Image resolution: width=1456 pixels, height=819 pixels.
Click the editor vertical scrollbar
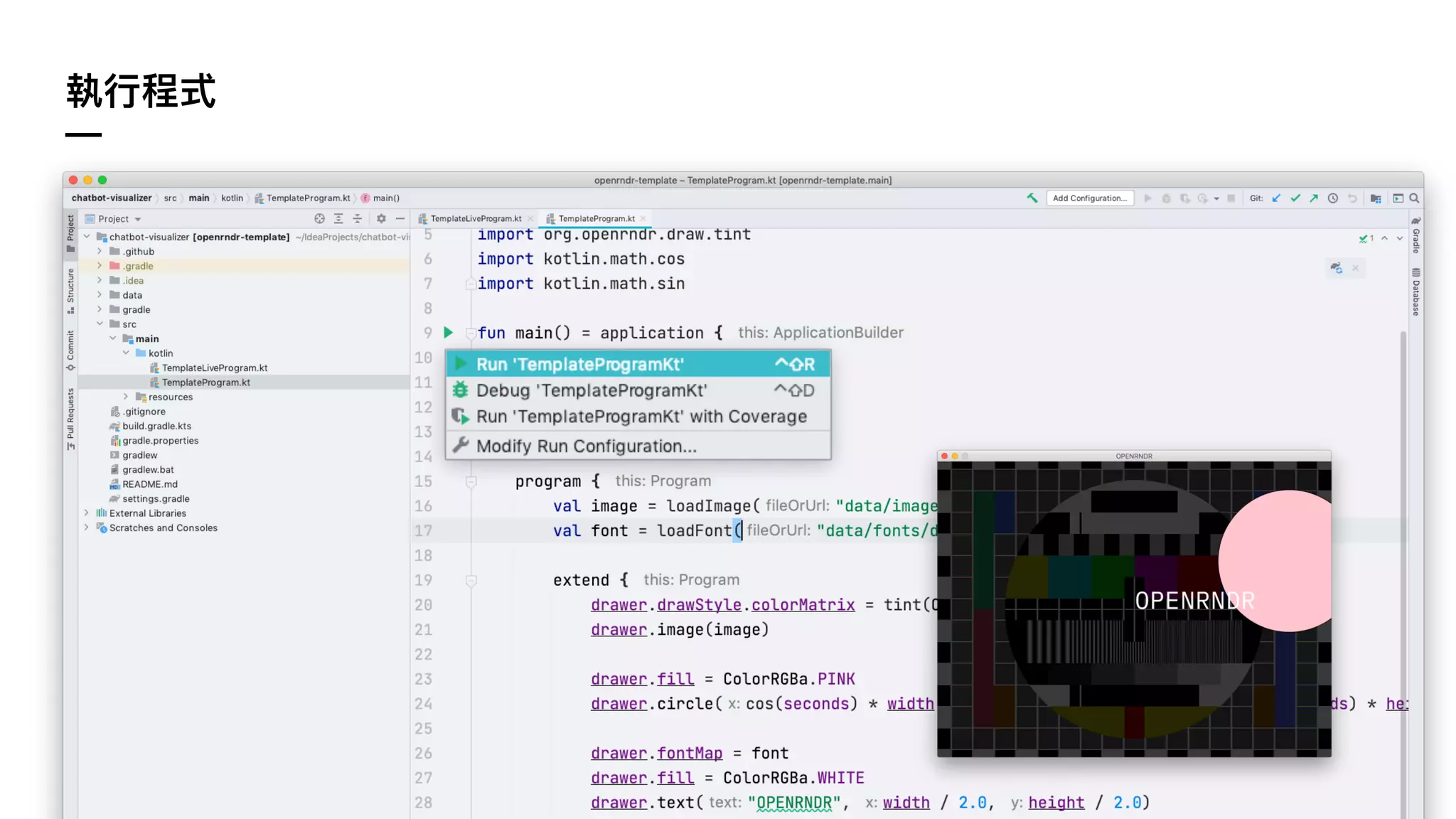tap(1403, 574)
